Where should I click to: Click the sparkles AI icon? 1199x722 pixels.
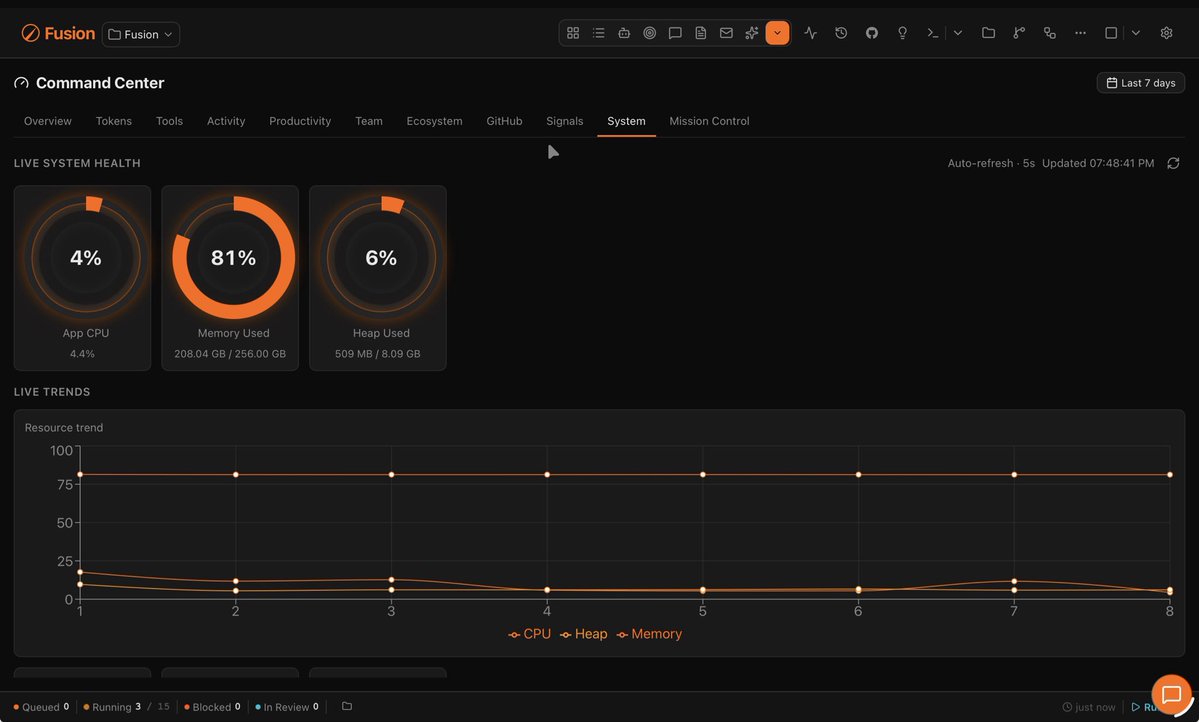click(x=752, y=33)
